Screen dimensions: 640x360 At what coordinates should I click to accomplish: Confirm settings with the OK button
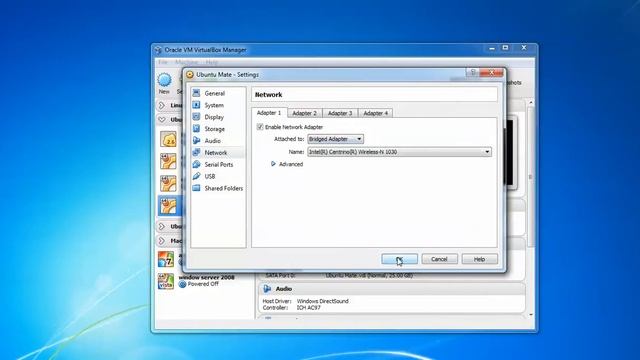click(400, 259)
